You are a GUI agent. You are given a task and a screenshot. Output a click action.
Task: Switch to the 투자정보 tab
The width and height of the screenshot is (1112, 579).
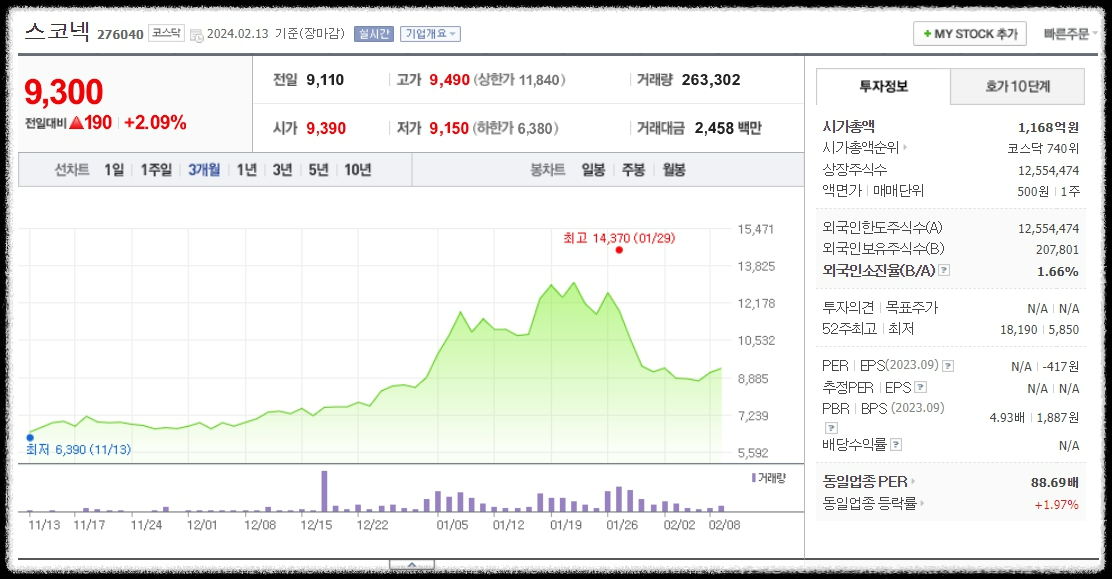(883, 87)
